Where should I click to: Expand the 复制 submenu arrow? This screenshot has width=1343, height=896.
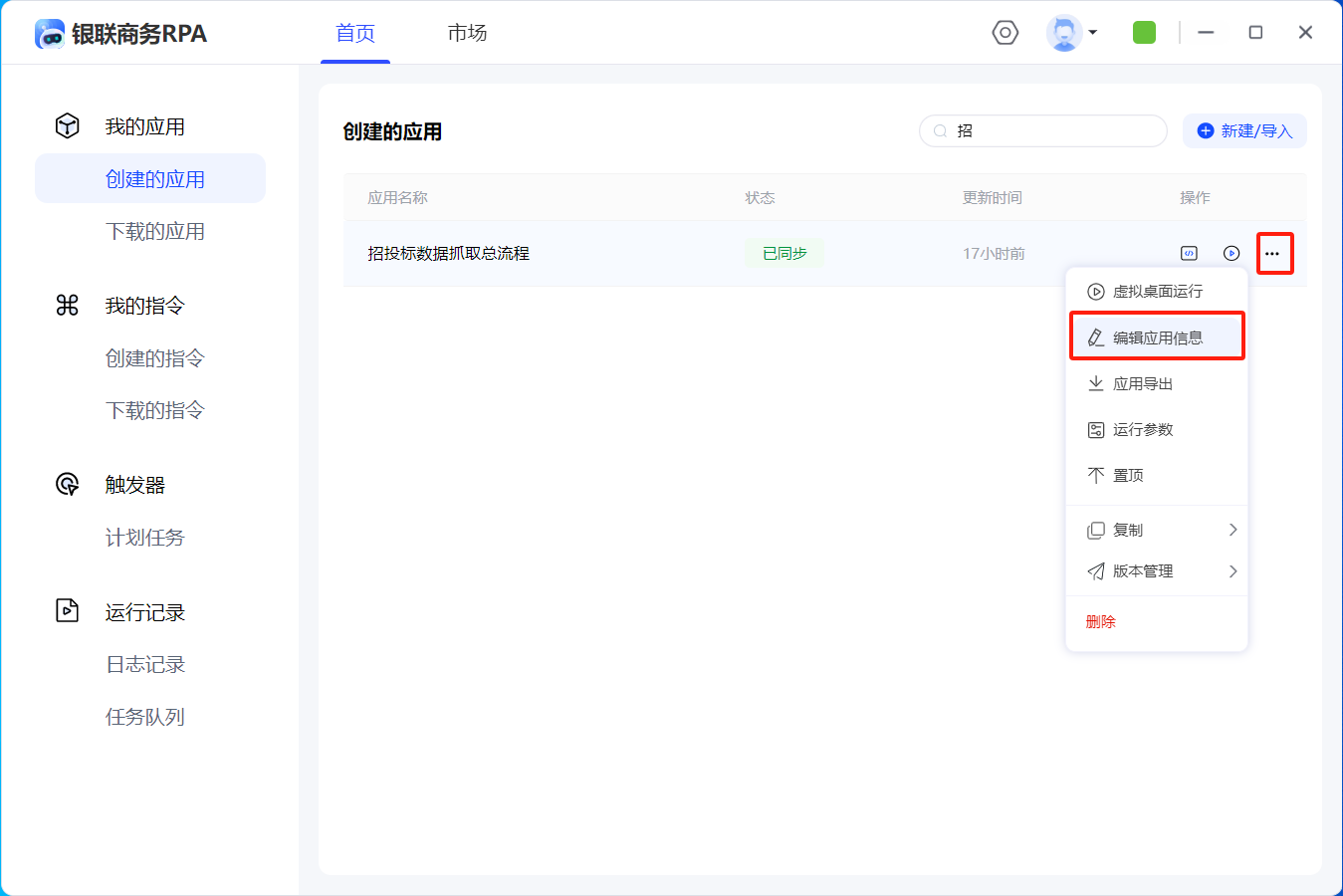point(1232,530)
